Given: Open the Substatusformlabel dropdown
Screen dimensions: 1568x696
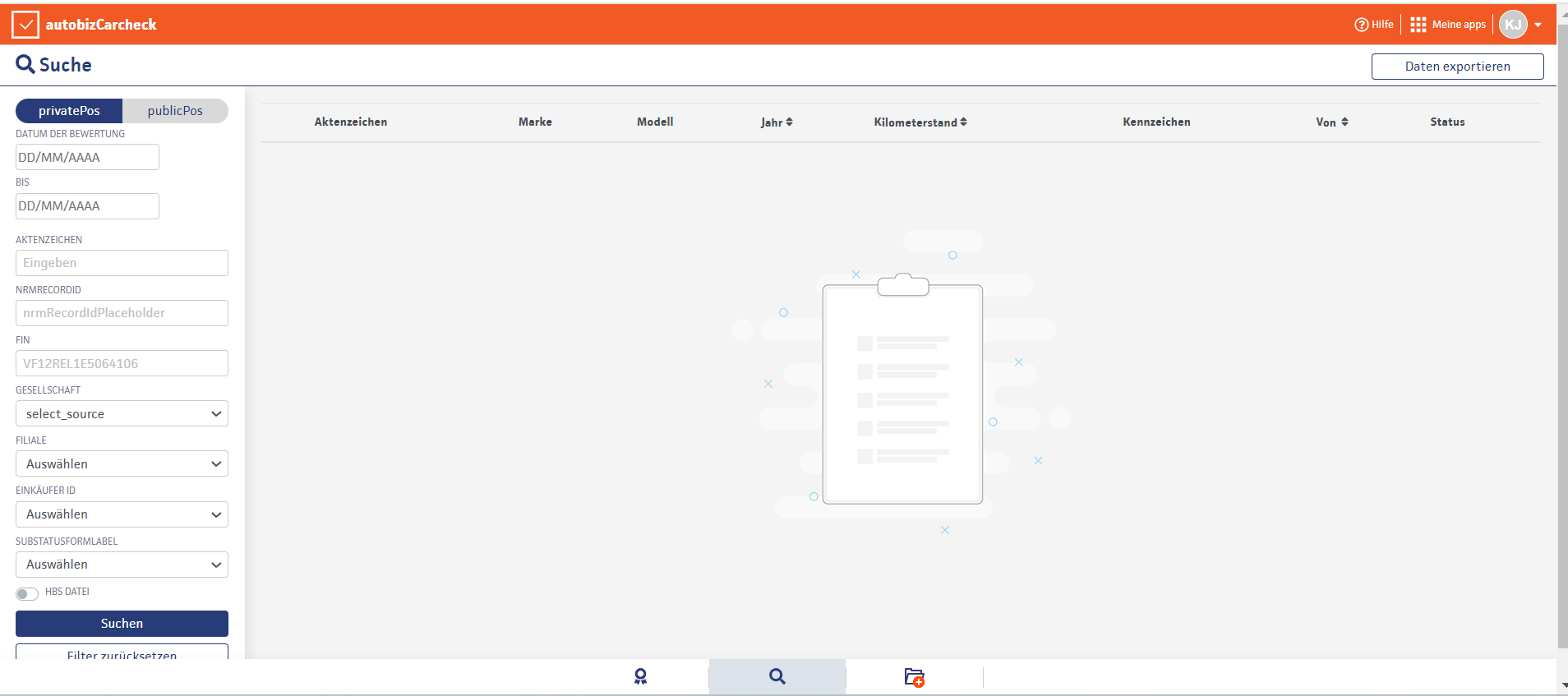Looking at the screenshot, I should (122, 565).
